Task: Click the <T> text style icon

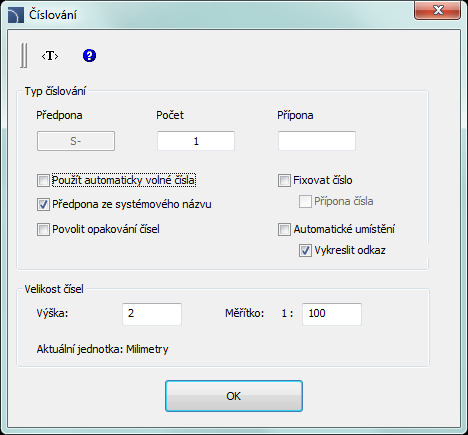Action: [x=50, y=56]
